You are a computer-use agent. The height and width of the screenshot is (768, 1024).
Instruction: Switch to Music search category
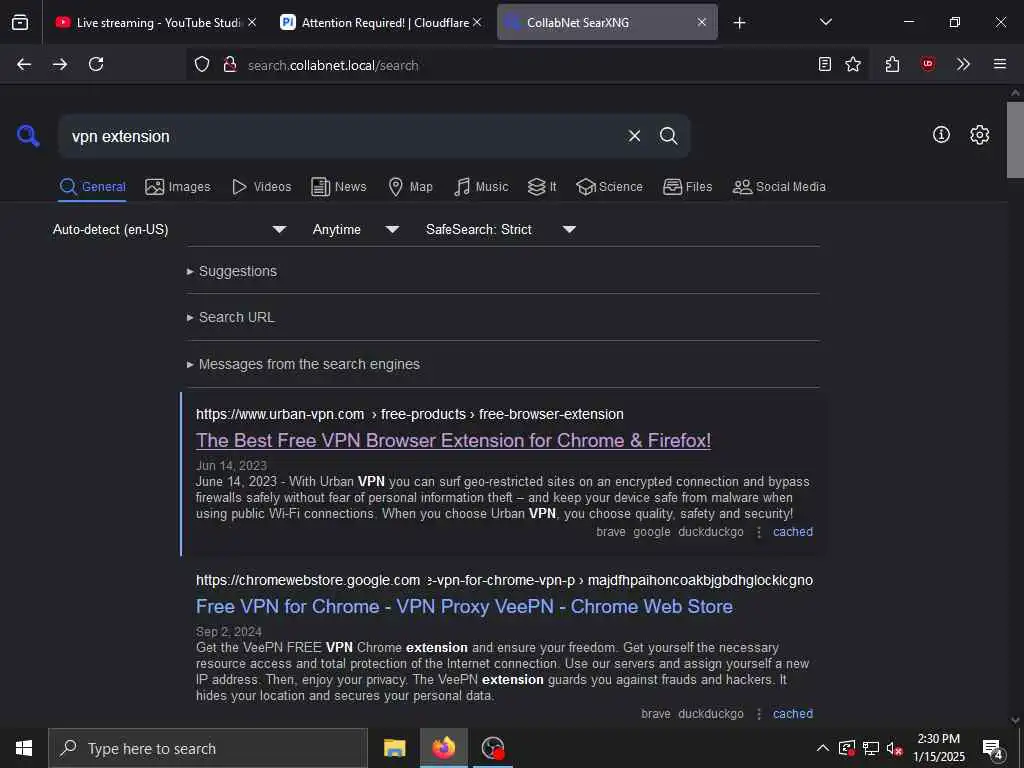(481, 187)
